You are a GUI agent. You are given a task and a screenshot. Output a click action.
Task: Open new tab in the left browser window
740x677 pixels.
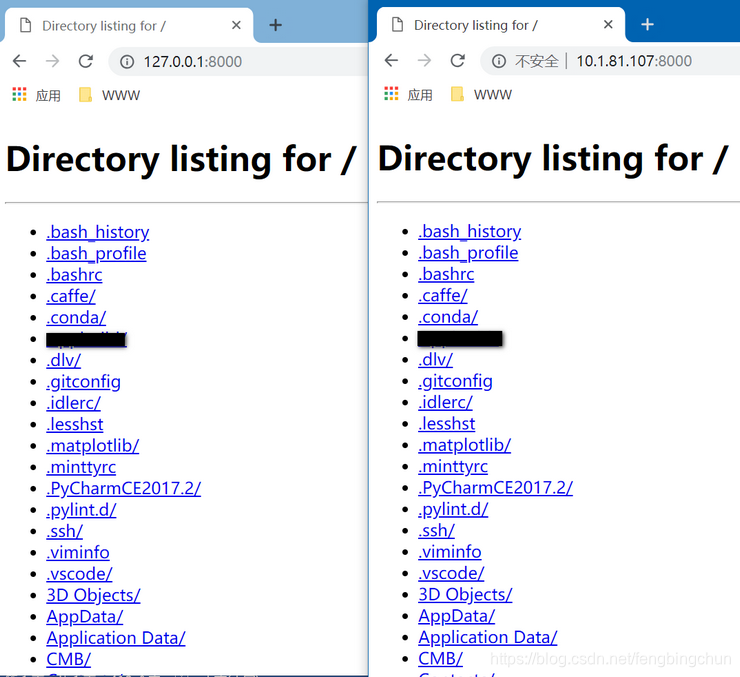pos(276,25)
